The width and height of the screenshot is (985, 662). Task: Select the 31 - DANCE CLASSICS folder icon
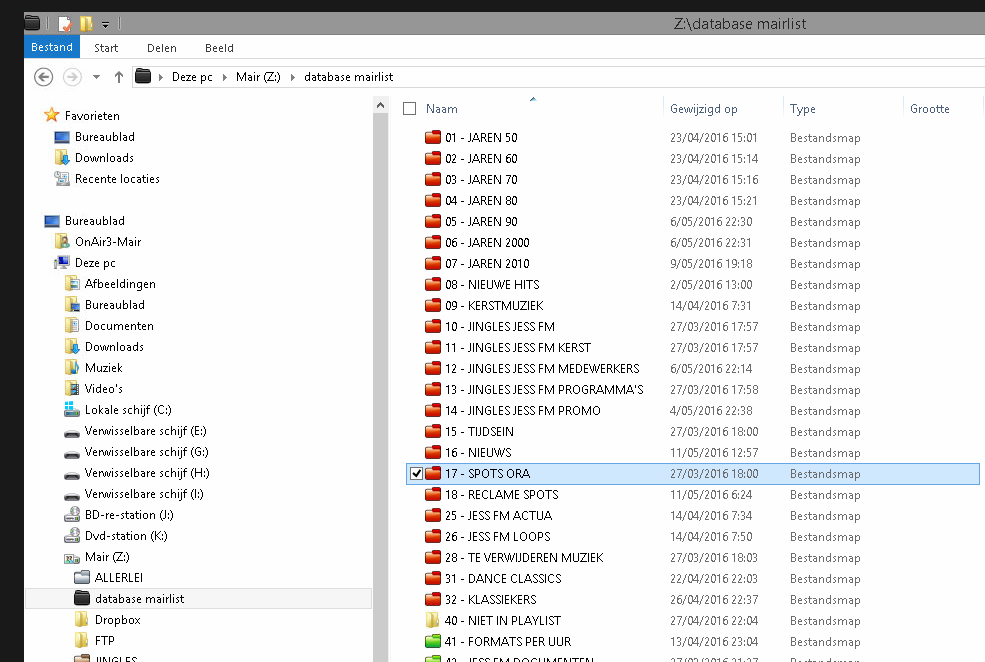(433, 578)
